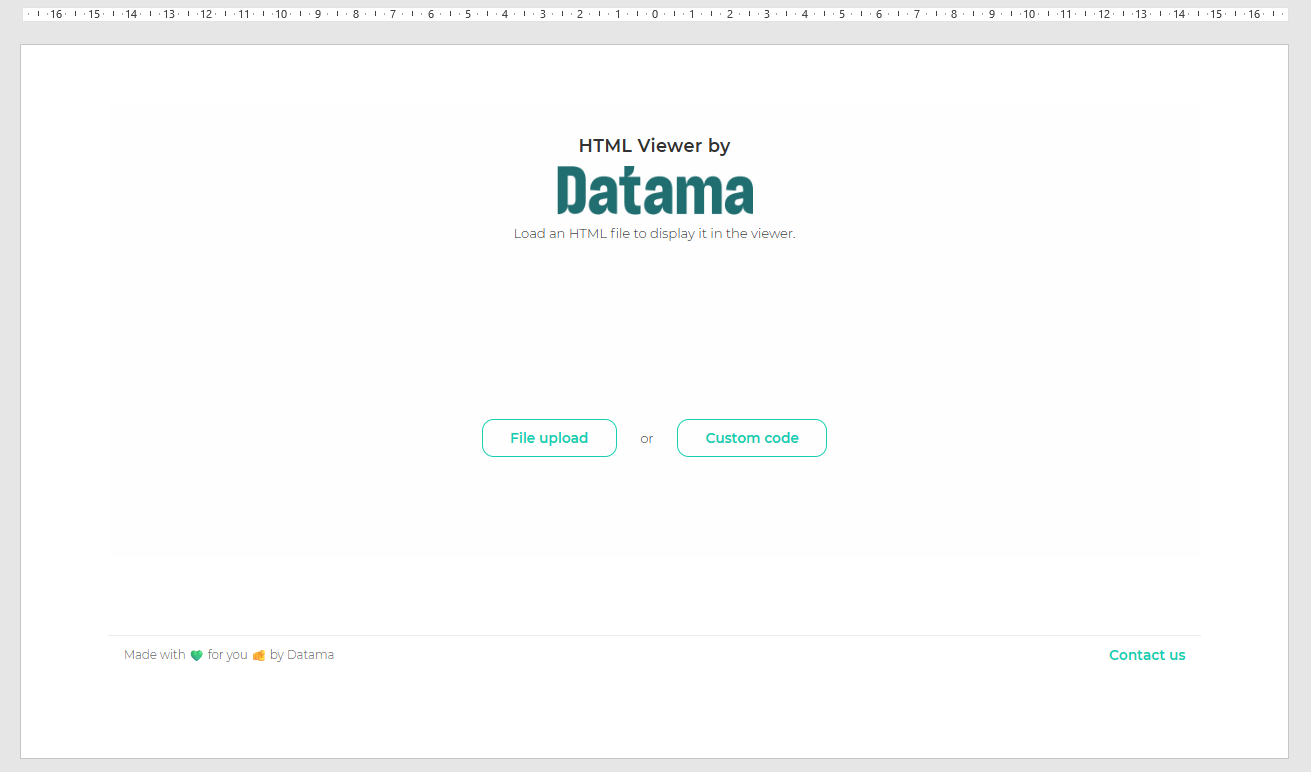Click the Datama logo
The width and height of the screenshot is (1311, 772).
655,190
